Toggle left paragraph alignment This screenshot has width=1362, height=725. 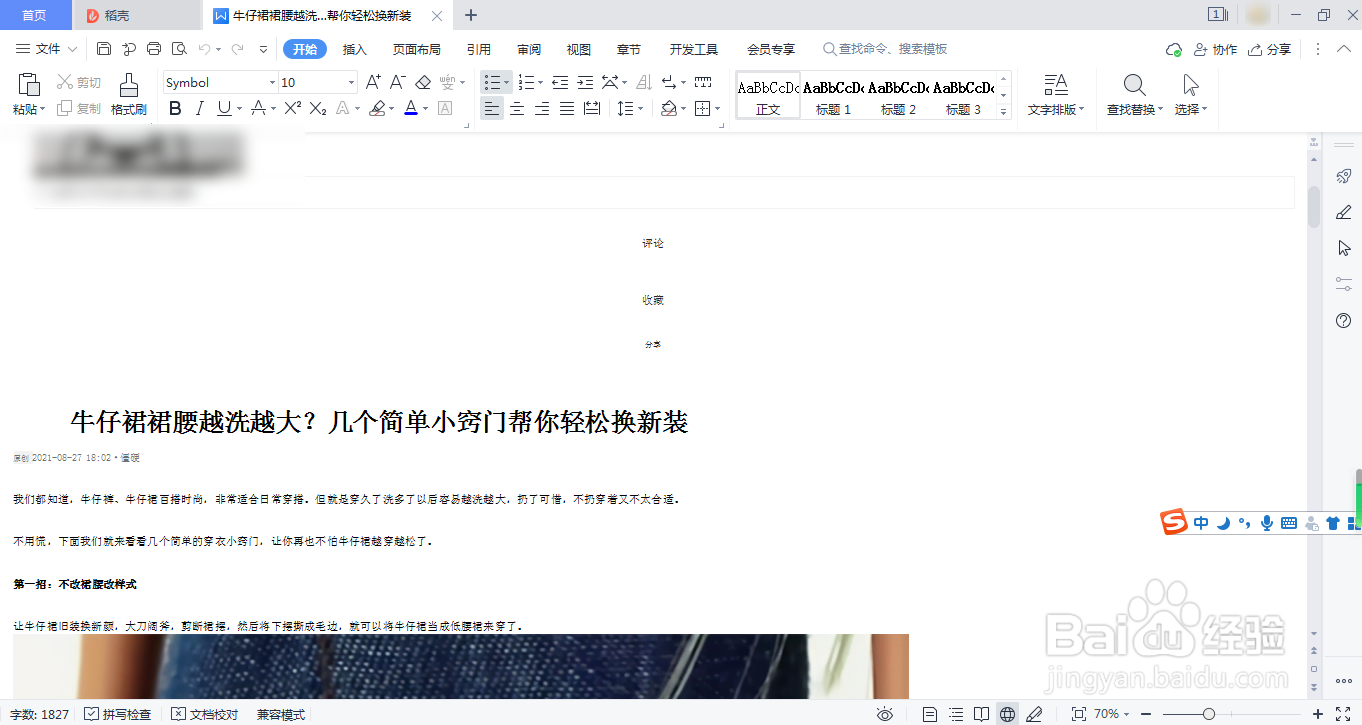click(492, 108)
